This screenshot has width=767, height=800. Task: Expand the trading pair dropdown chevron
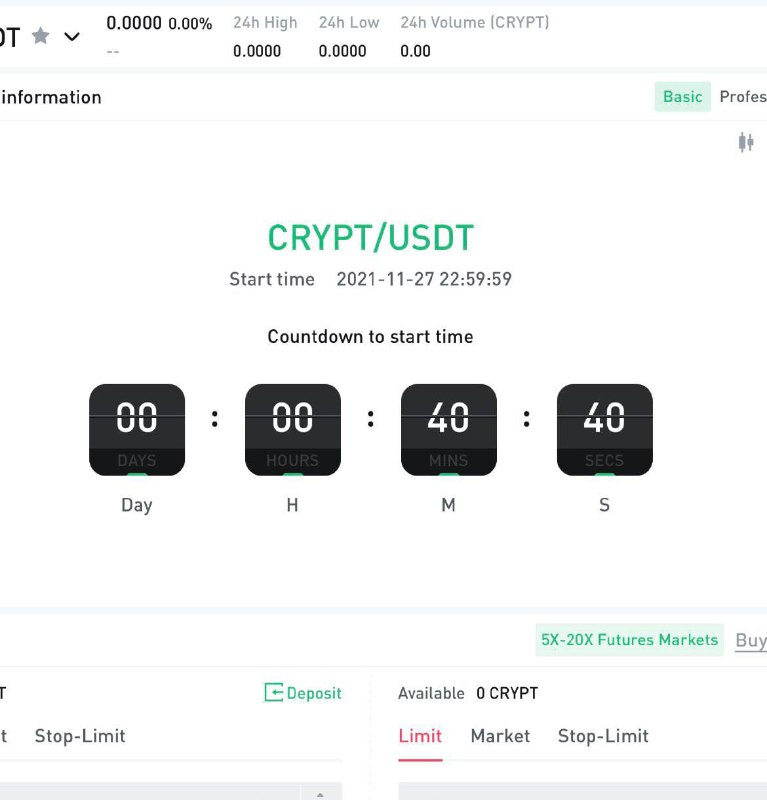point(72,37)
